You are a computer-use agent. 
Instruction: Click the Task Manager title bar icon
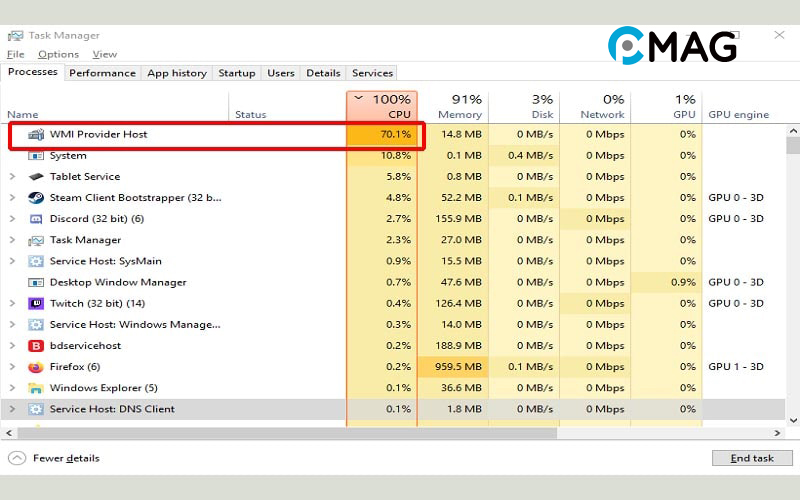click(15, 36)
